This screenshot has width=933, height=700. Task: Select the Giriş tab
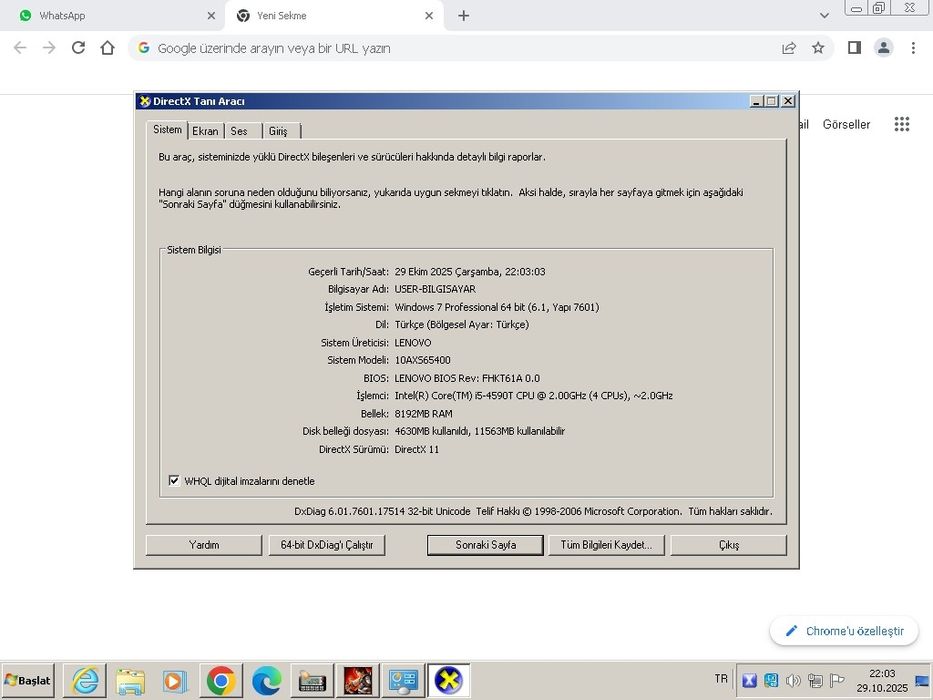point(278,131)
